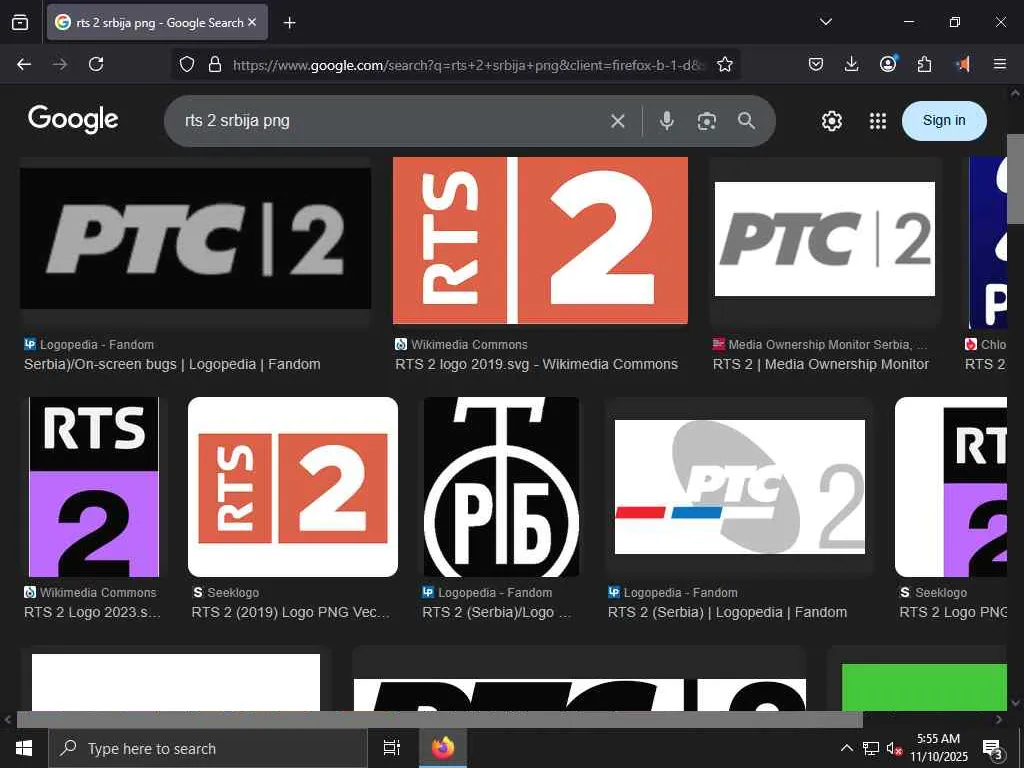This screenshot has width=1024, height=768.
Task: Open Task View on the taskbar
Action: tap(392, 748)
